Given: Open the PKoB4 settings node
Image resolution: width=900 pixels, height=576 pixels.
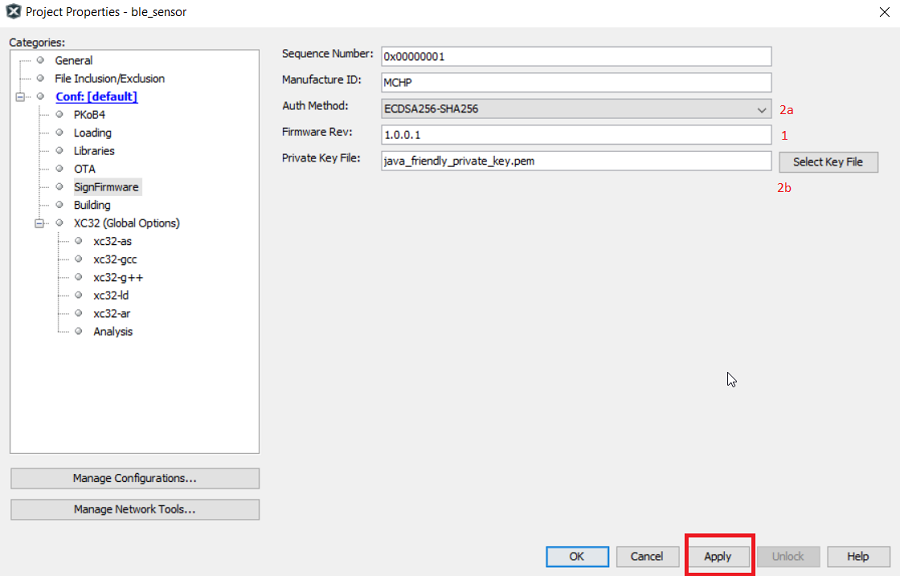Looking at the screenshot, I should 89,115.
